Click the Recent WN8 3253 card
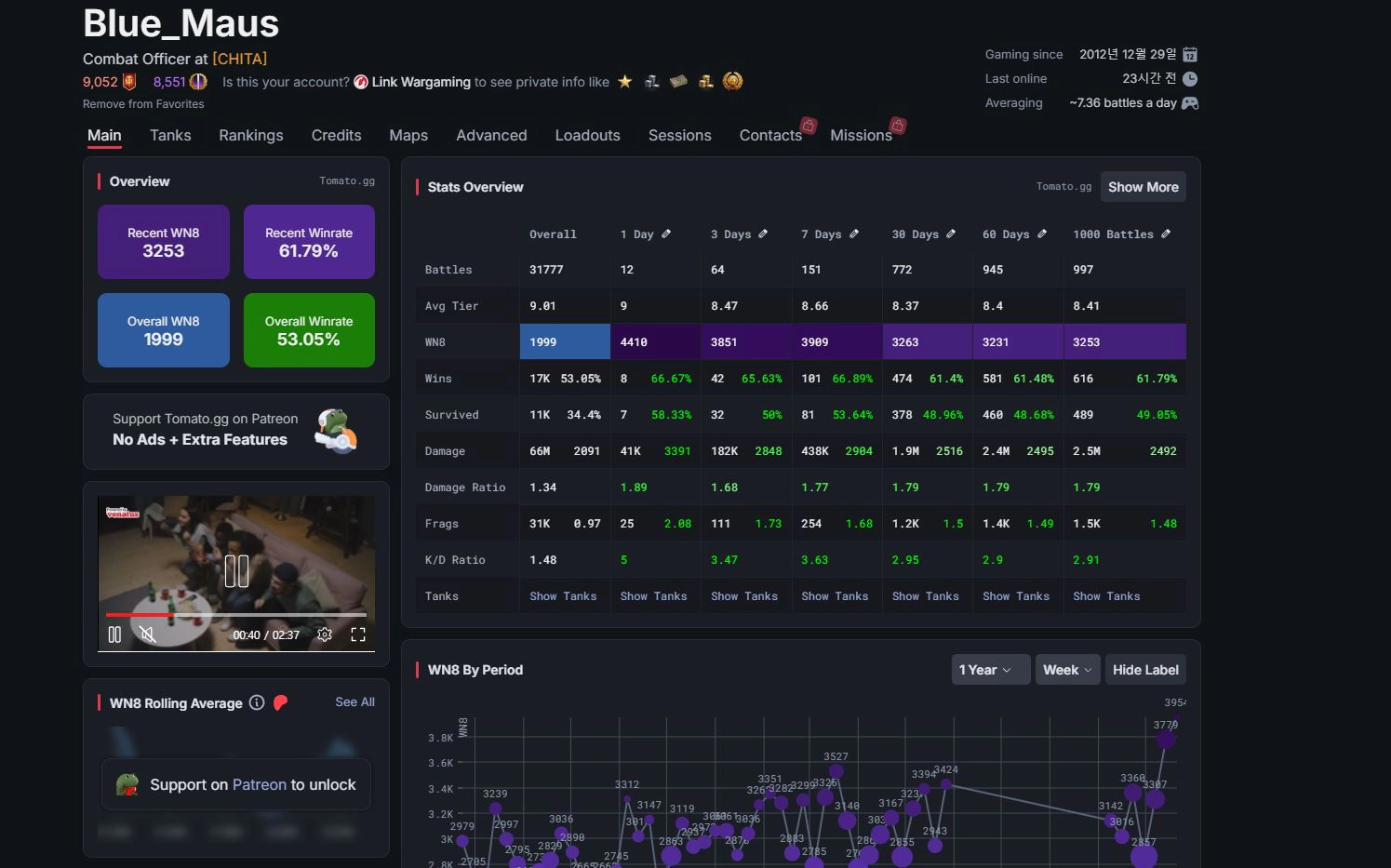This screenshot has height=868, width=1391. (x=164, y=242)
